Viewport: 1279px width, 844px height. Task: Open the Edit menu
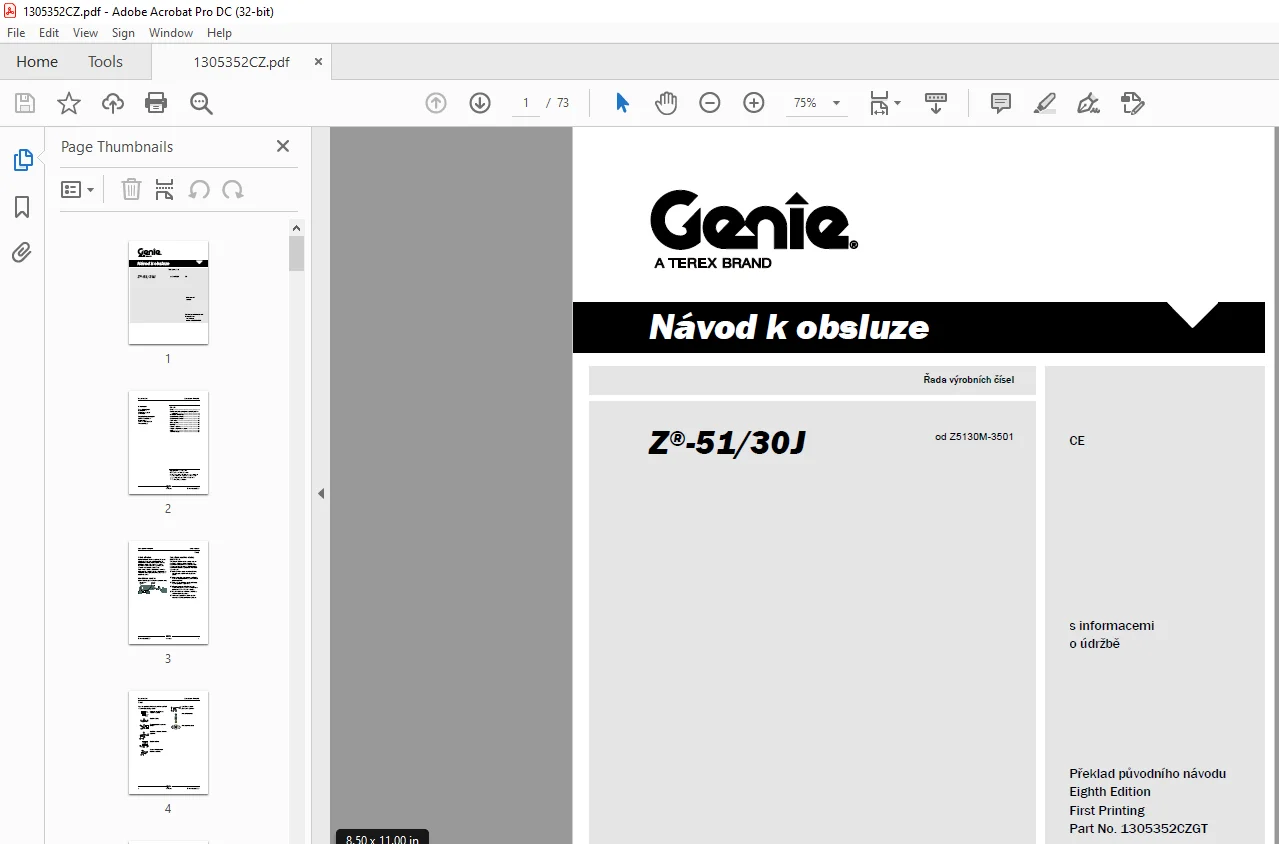pos(49,33)
